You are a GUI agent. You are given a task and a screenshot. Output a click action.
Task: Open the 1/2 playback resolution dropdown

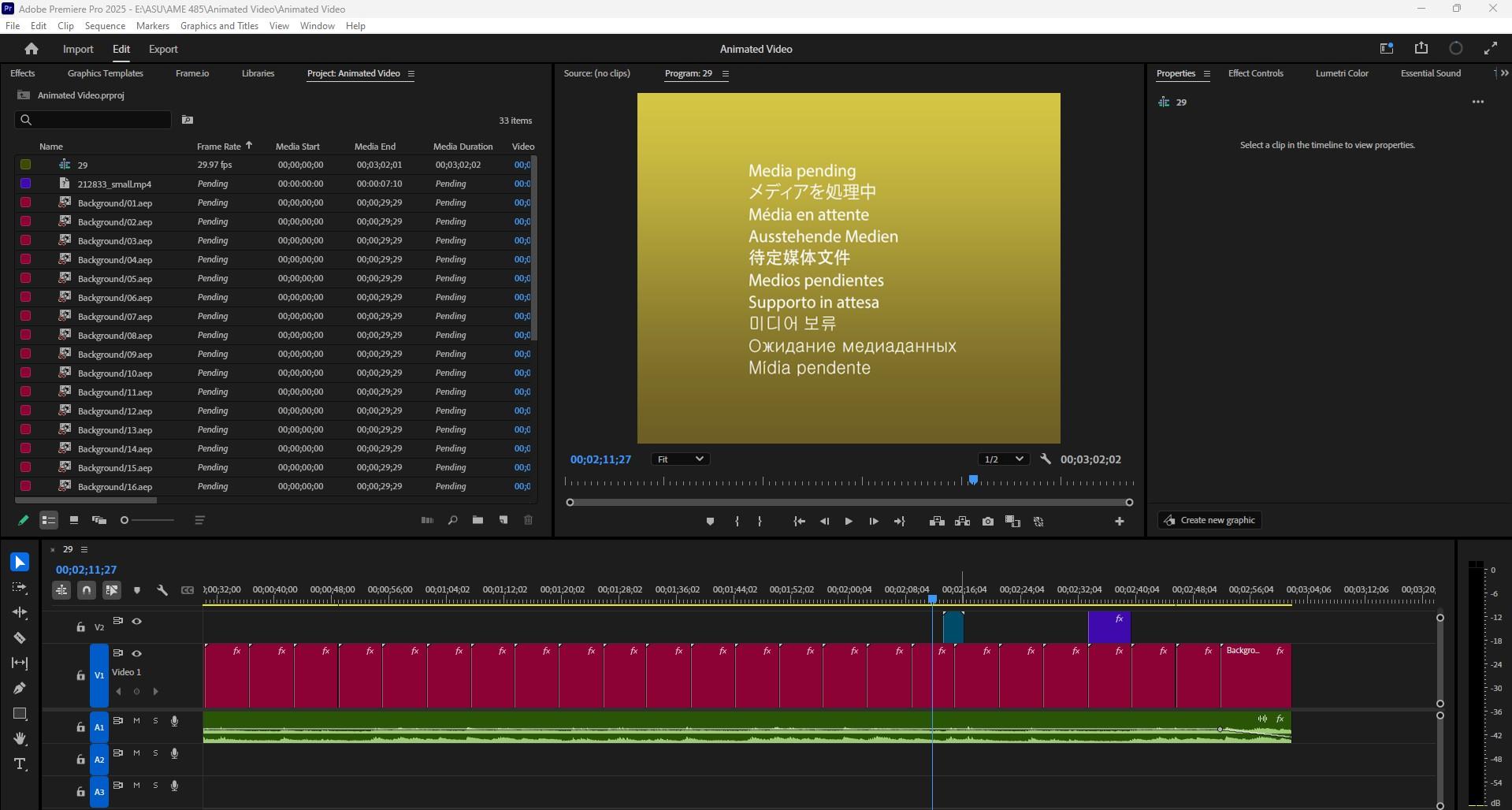(x=1003, y=459)
